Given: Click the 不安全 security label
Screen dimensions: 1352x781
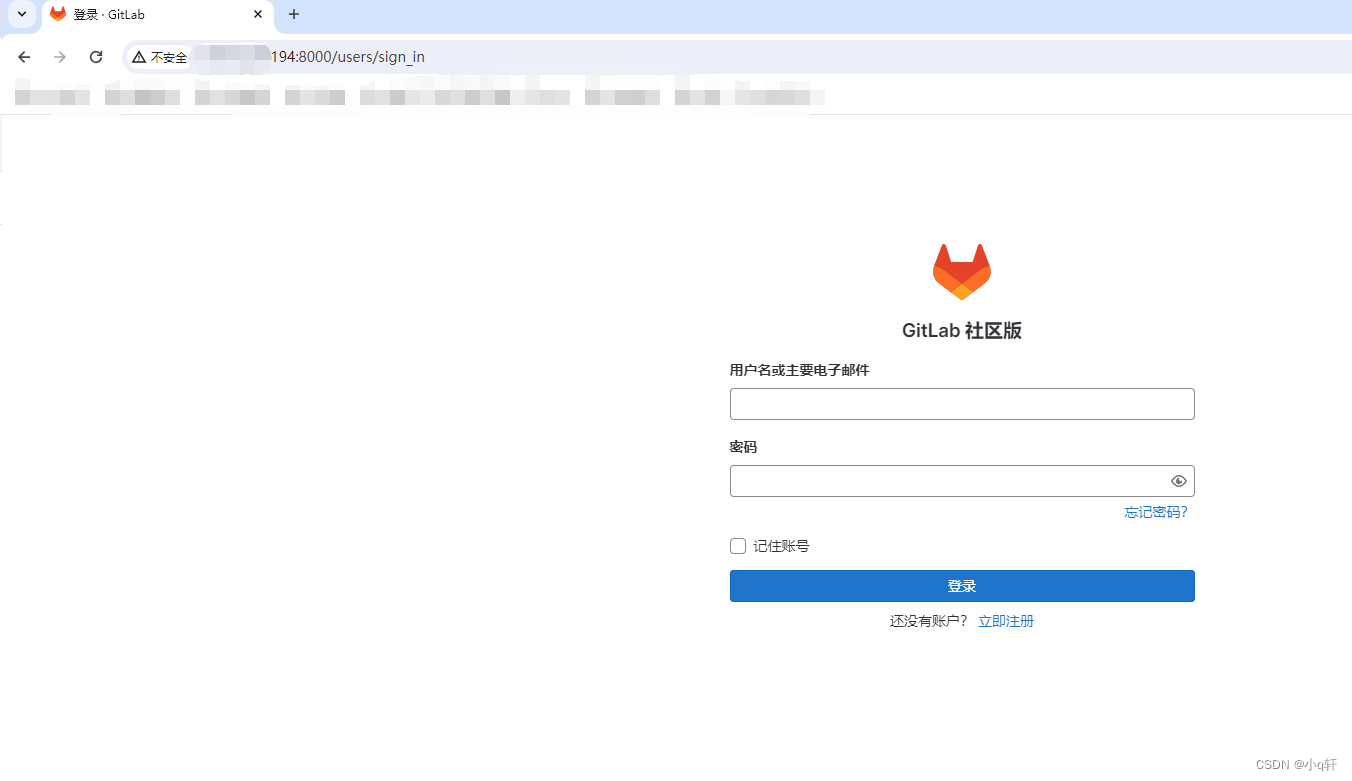Looking at the screenshot, I should [169, 58].
